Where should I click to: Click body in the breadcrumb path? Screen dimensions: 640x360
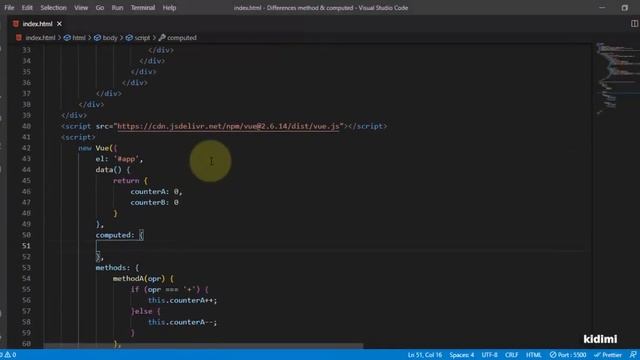coord(110,38)
